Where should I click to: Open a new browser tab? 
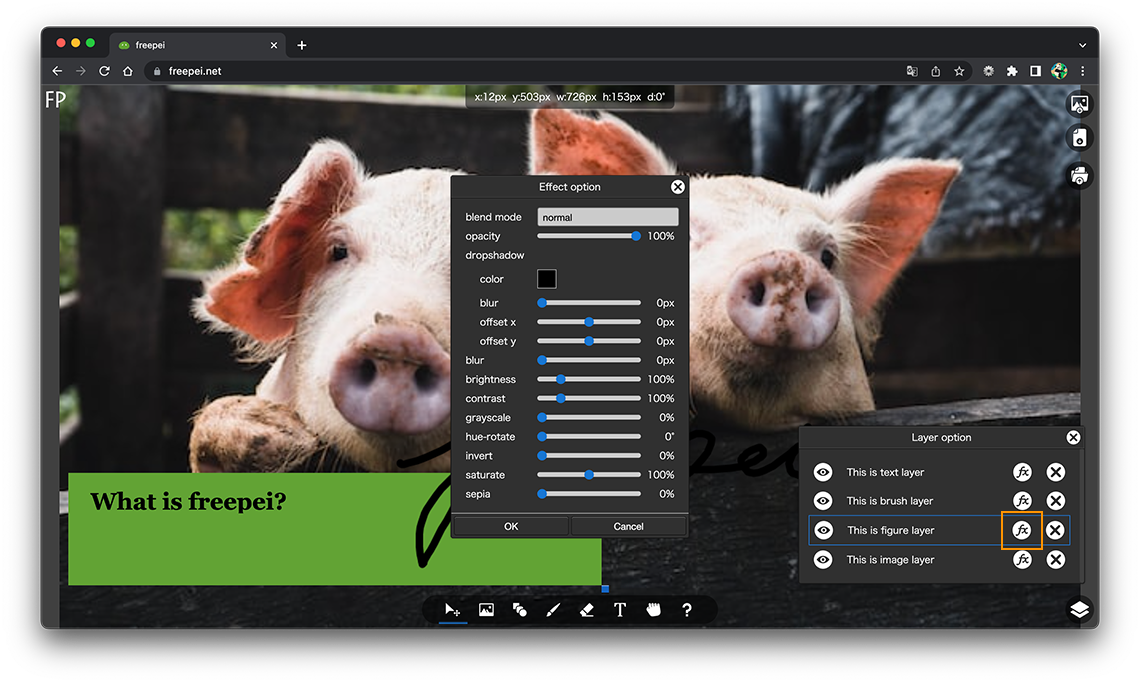(x=302, y=45)
